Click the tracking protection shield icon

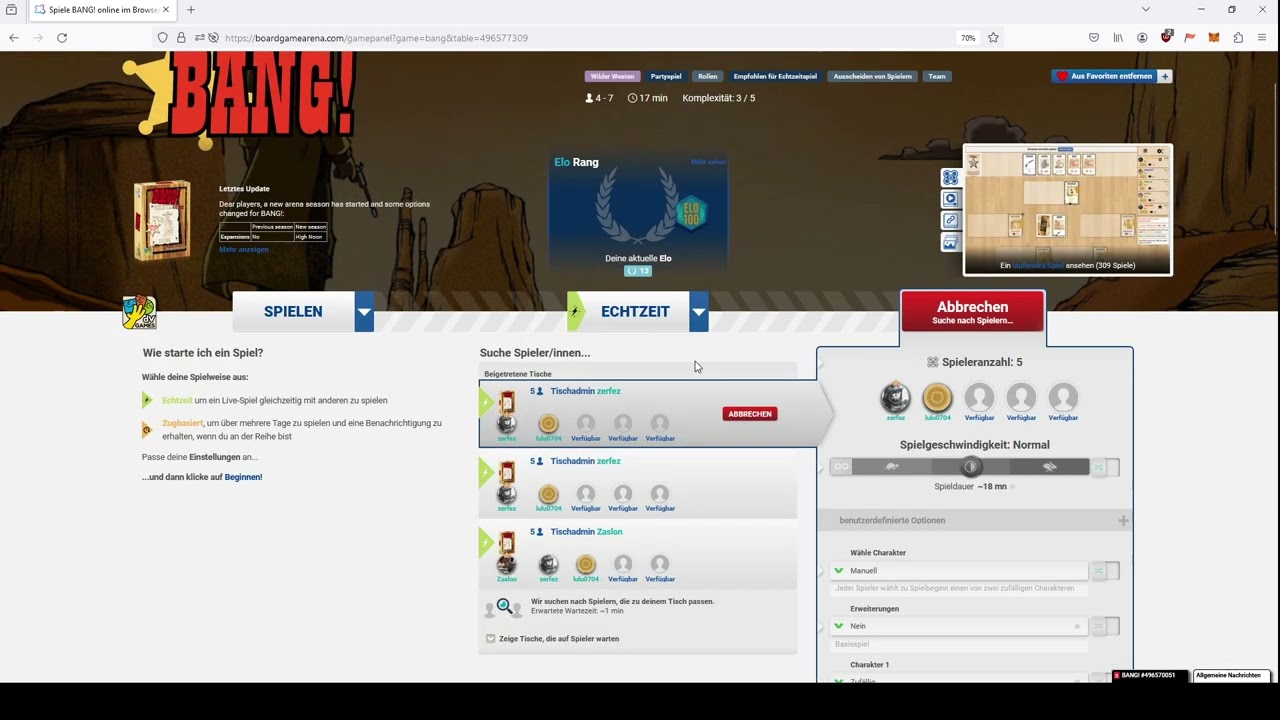[x=162, y=38]
